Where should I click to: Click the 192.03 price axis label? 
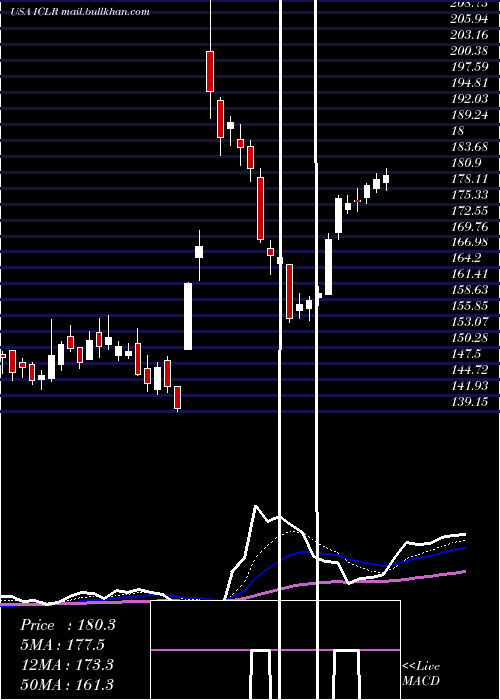(x=469, y=99)
